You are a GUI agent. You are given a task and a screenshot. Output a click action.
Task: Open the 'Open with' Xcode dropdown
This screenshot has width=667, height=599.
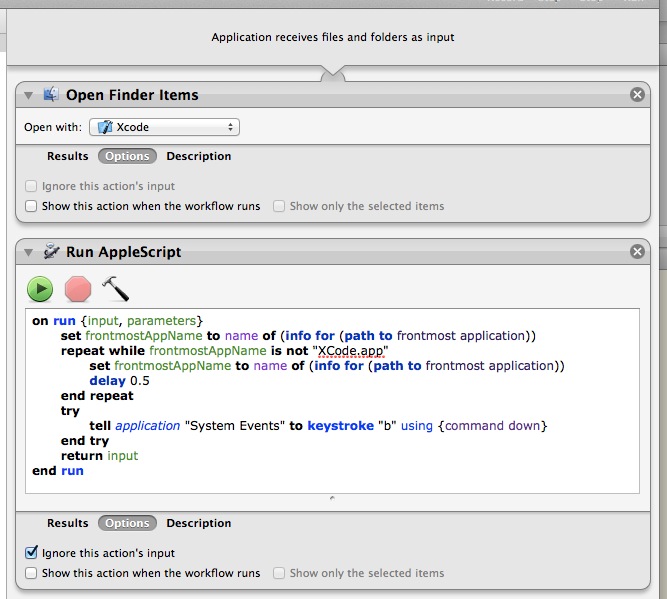coord(164,127)
